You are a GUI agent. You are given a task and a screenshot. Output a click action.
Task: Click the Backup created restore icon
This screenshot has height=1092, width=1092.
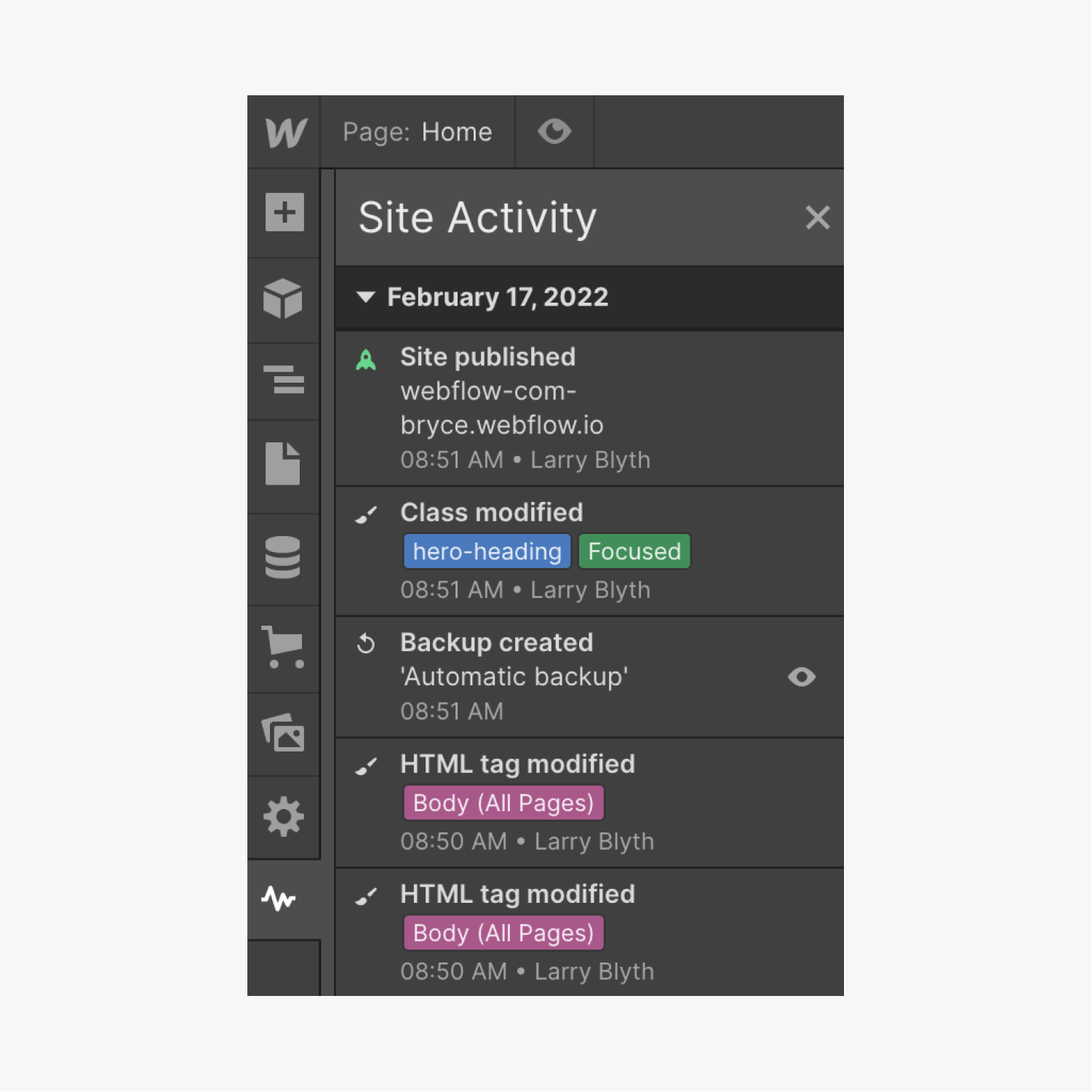[x=366, y=644]
